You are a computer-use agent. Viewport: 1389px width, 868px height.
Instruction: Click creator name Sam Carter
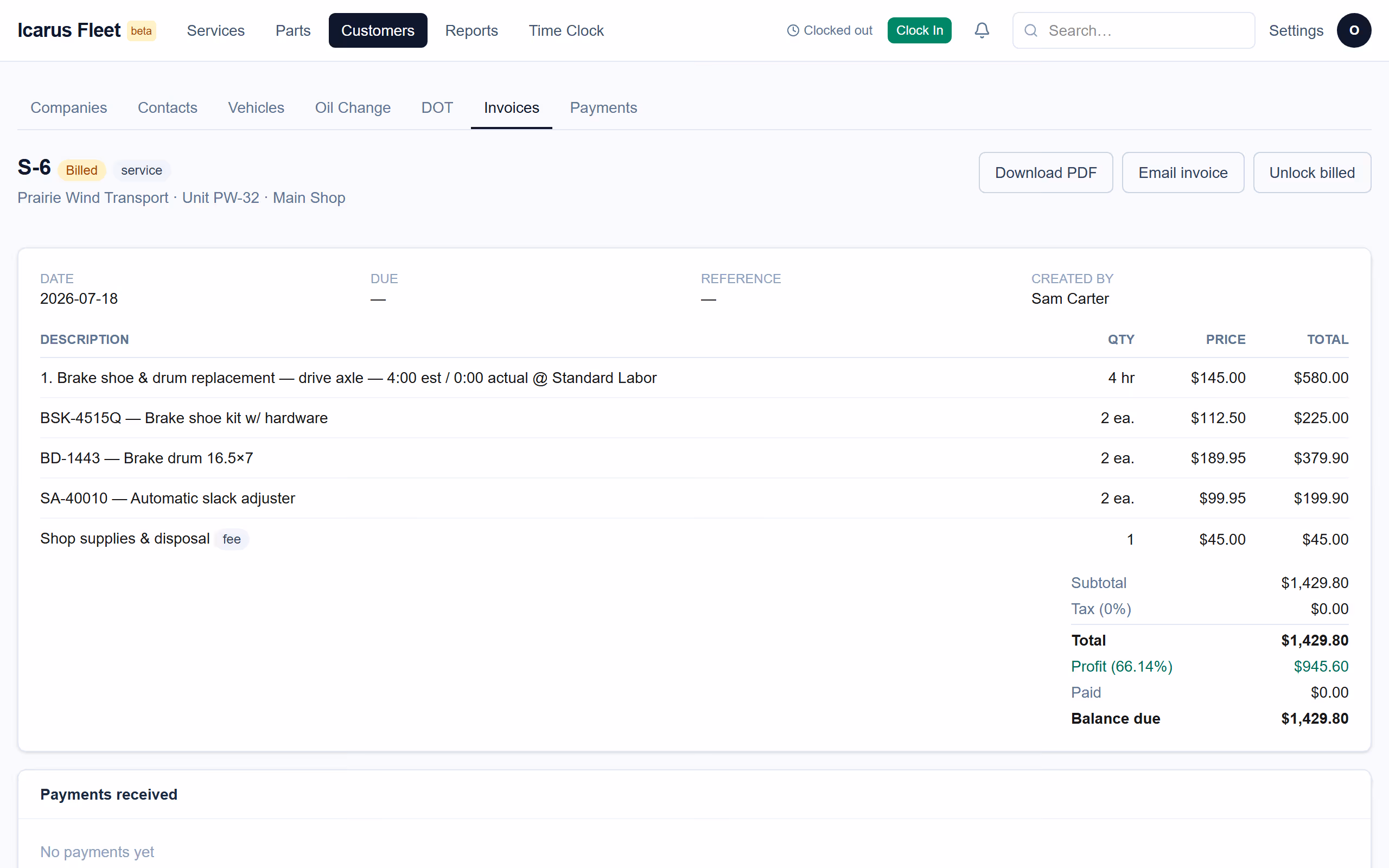coord(1070,298)
